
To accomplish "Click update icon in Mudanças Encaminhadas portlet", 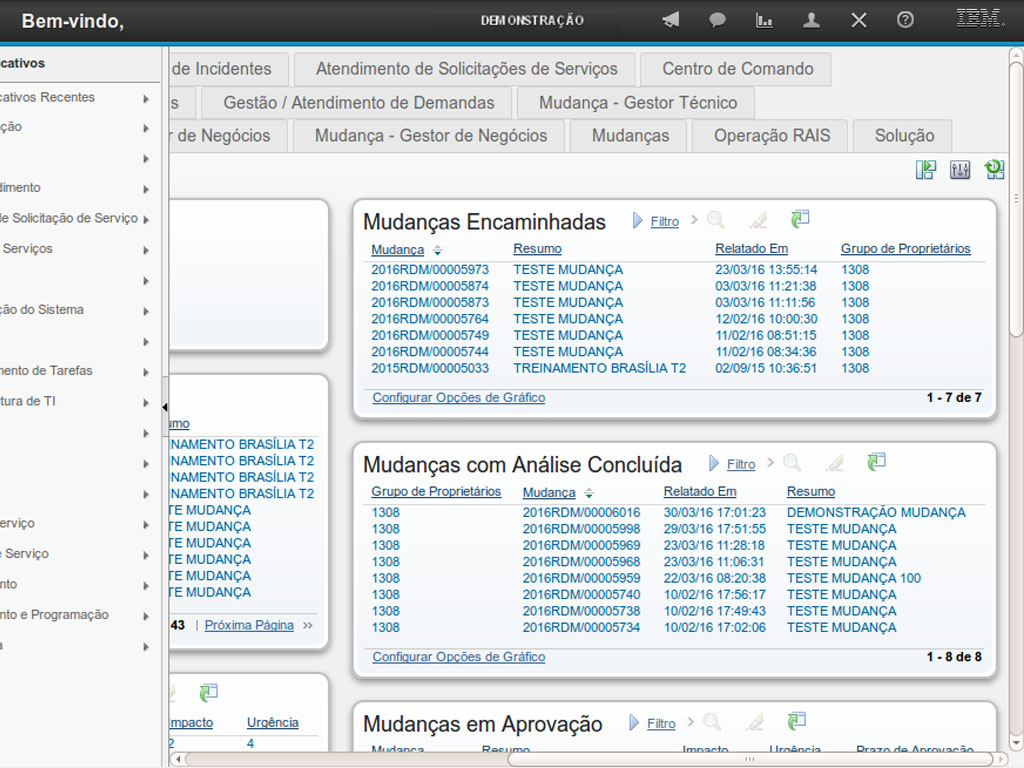I will coord(799,219).
